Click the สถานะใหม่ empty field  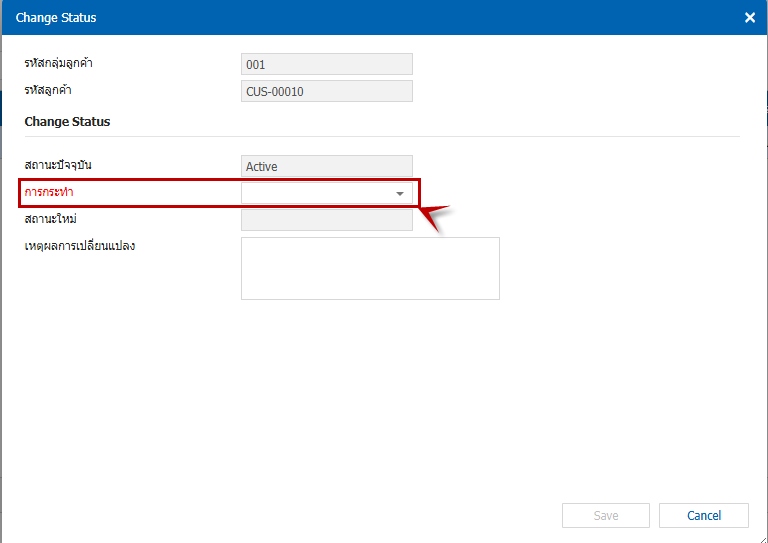[326, 220]
